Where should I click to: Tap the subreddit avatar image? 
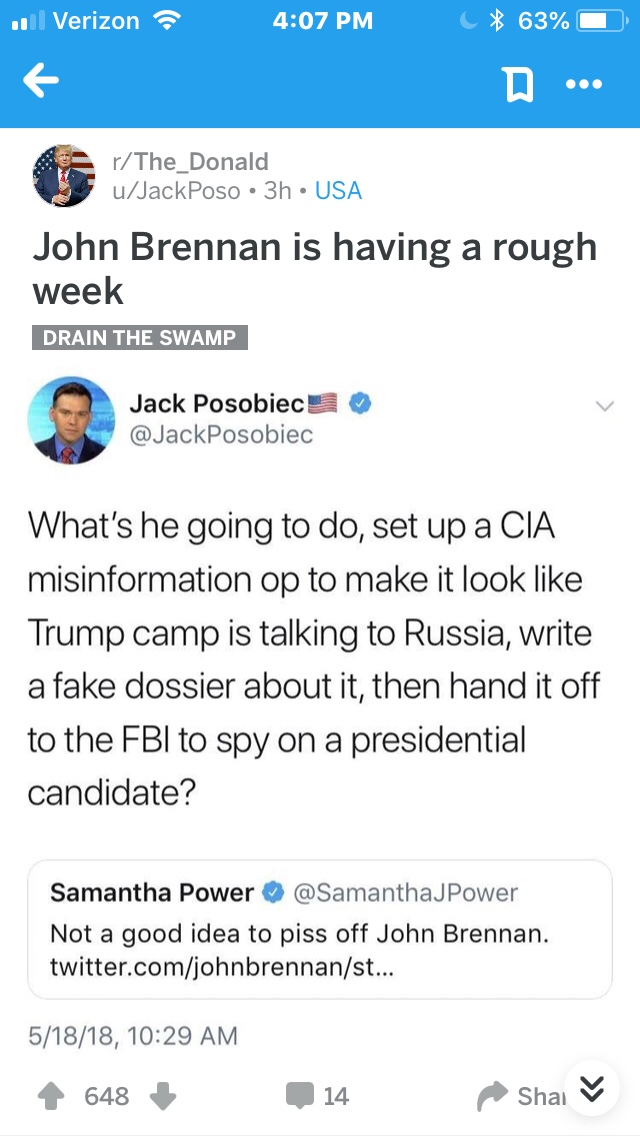tap(64, 175)
